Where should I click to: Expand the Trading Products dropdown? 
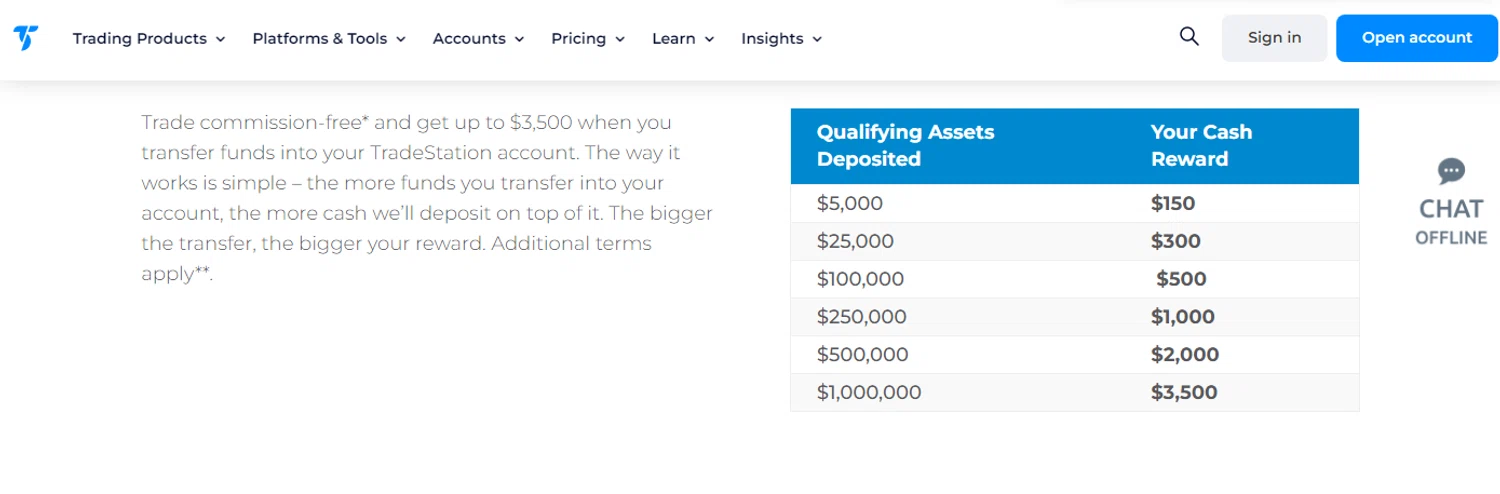coord(149,39)
